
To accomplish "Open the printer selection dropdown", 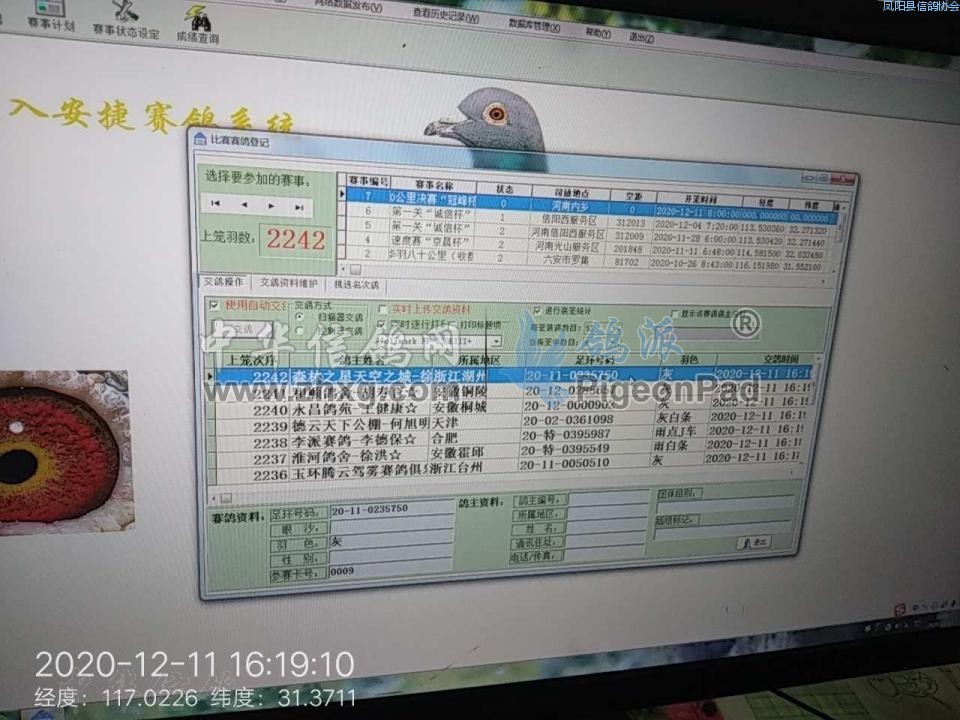I will 496,341.
